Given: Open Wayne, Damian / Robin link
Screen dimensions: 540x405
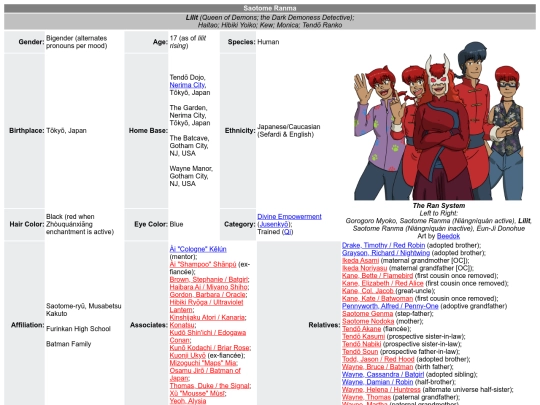Looking at the screenshot, I should [377, 382].
